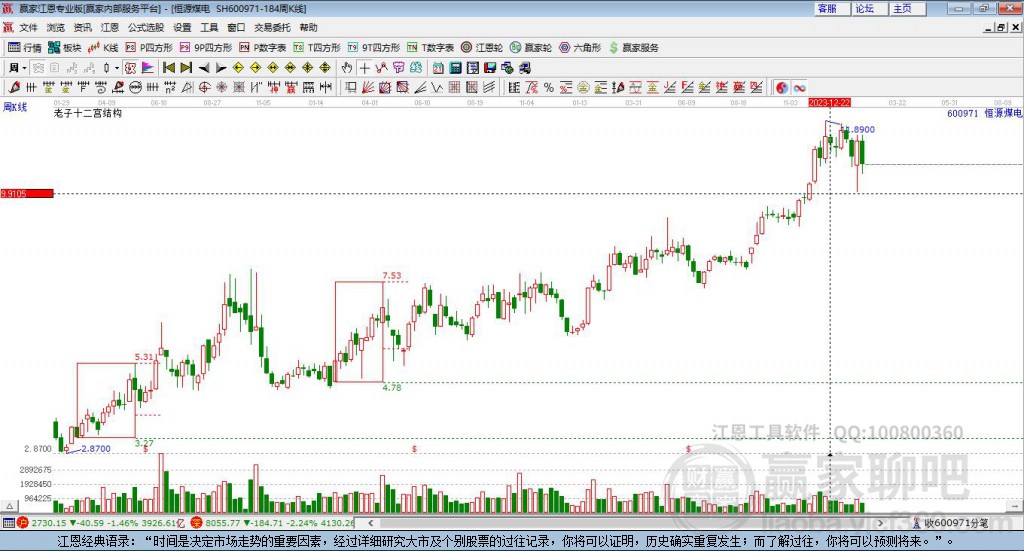Select the parallel channel lines tool
Image resolution: width=1024 pixels, height=551 pixels.
coord(489,87)
